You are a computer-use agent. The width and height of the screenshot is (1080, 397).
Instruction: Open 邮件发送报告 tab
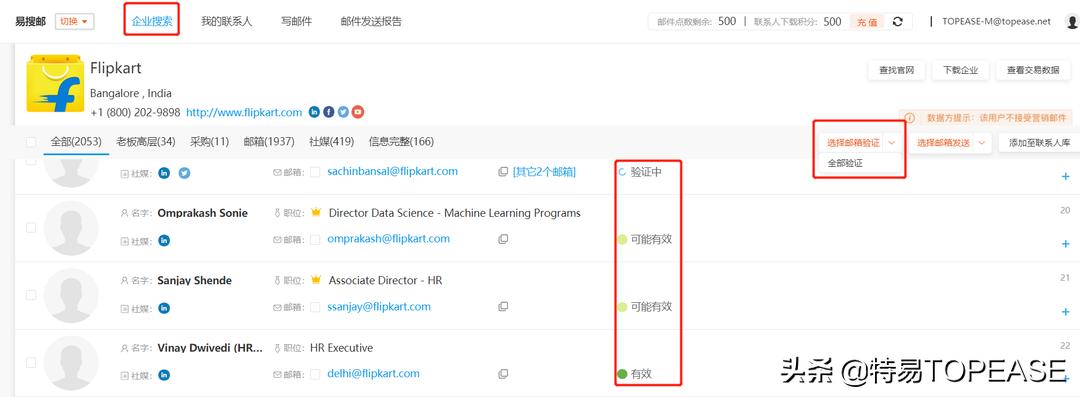(371, 21)
